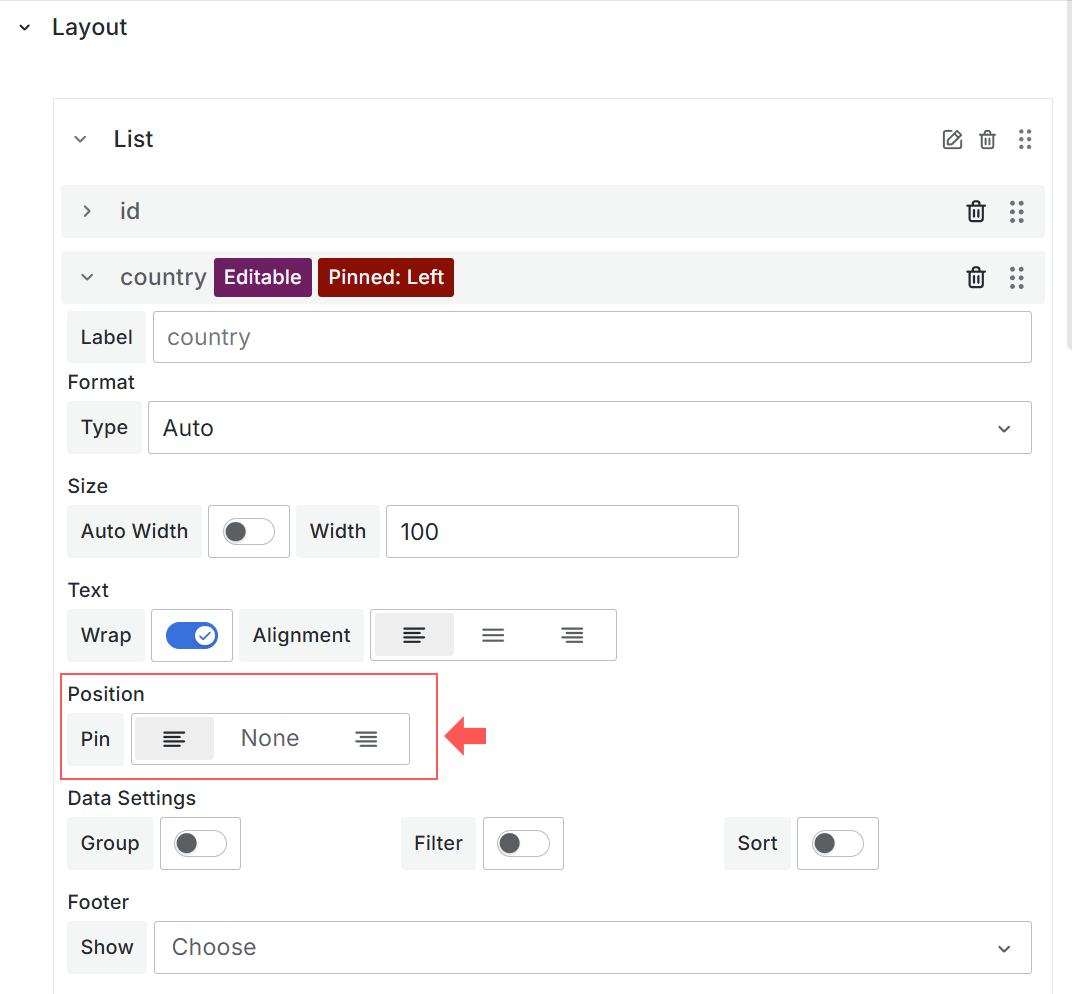
Task: Click the Width value field
Action: 561,531
